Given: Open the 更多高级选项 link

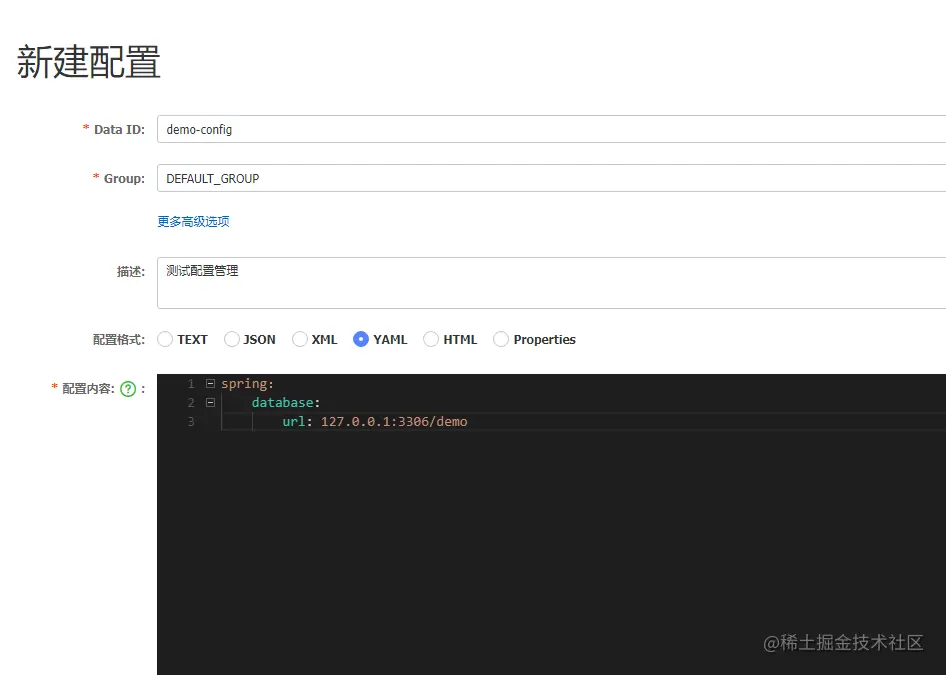Looking at the screenshot, I should click(193, 221).
